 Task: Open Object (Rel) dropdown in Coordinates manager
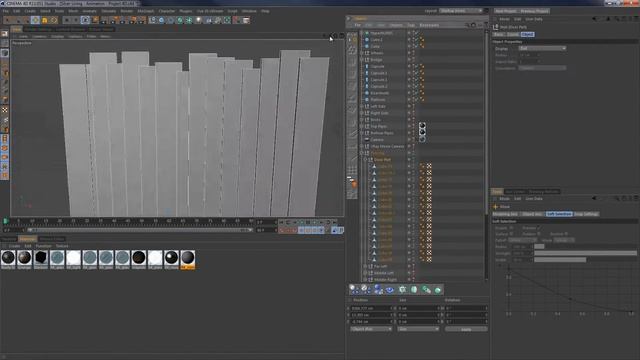click(371, 329)
